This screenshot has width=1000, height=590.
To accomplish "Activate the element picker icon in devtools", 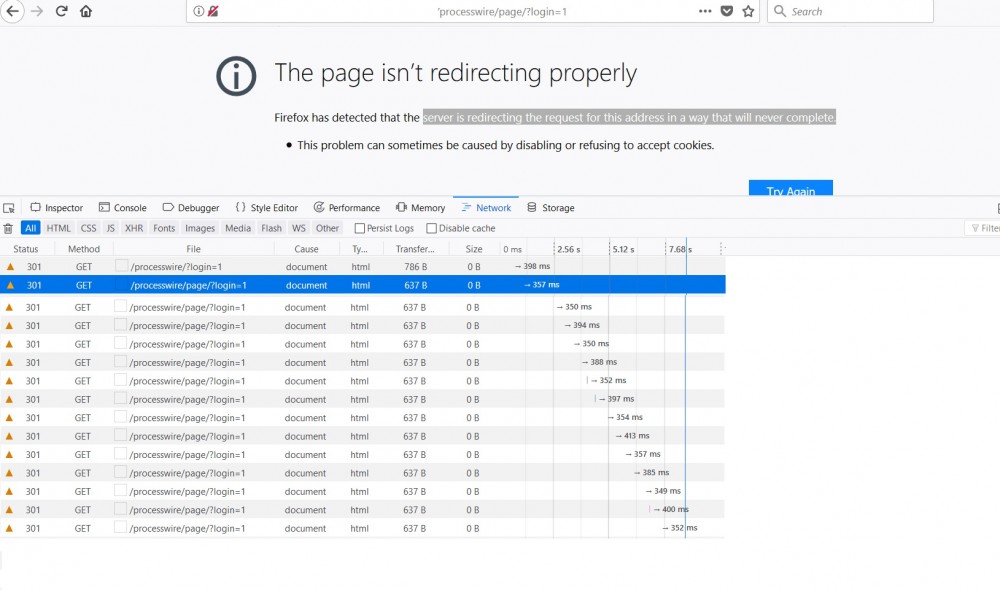I will click(x=9, y=208).
